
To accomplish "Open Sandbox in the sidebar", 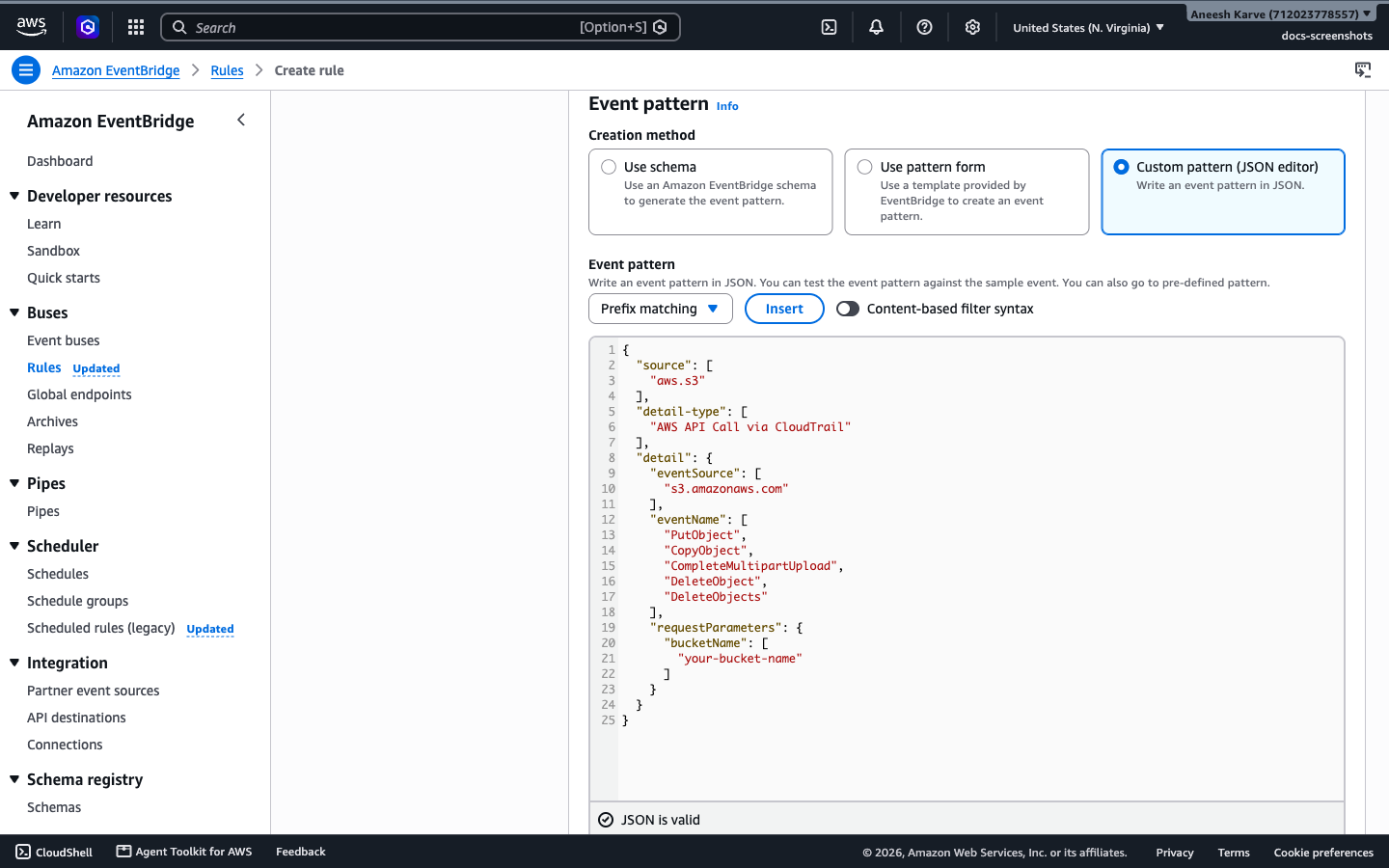I will click(x=53, y=251).
